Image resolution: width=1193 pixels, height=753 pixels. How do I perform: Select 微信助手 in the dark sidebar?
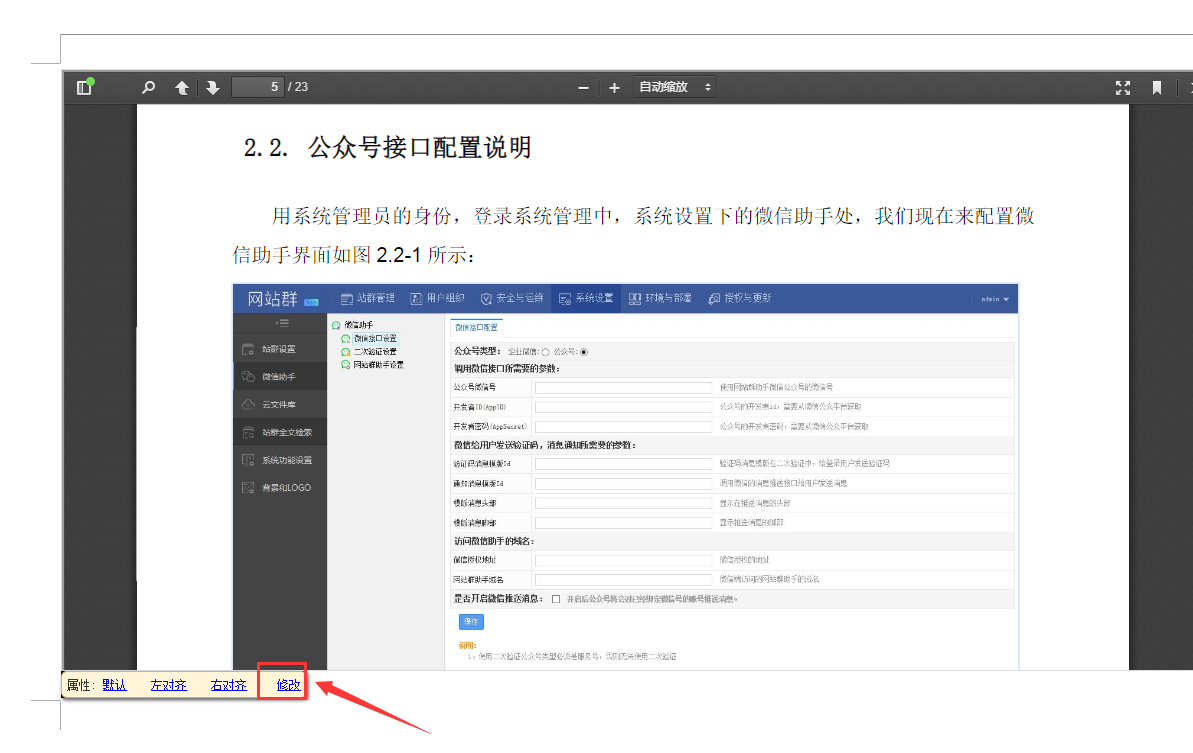coord(280,376)
